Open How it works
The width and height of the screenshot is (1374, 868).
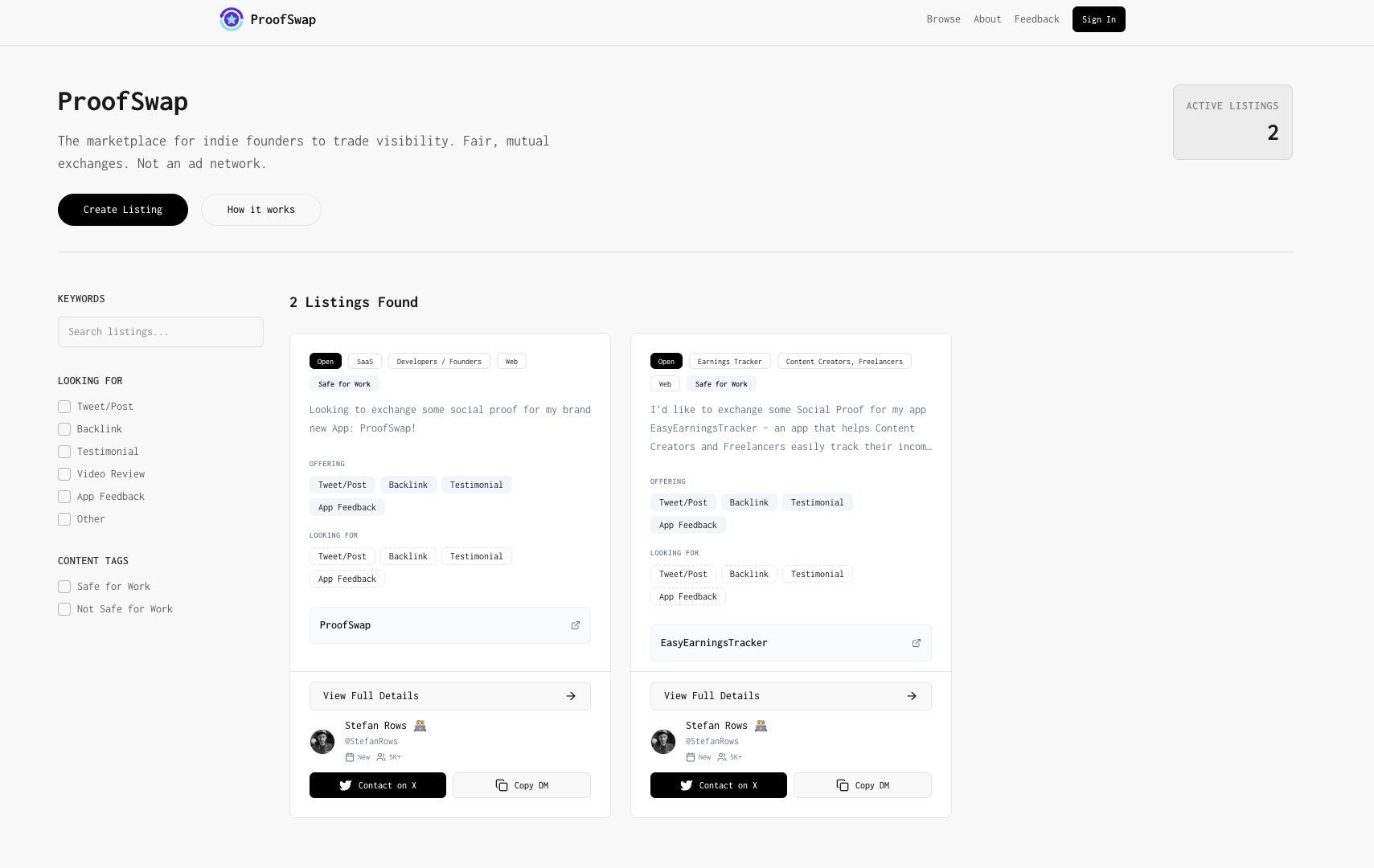click(260, 210)
